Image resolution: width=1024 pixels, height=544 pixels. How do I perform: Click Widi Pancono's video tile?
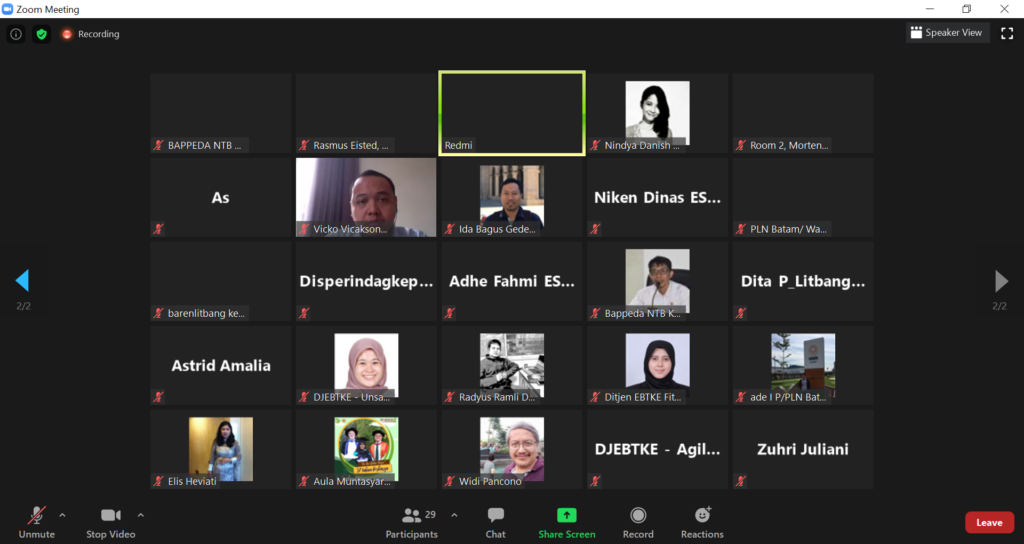[x=511, y=449]
